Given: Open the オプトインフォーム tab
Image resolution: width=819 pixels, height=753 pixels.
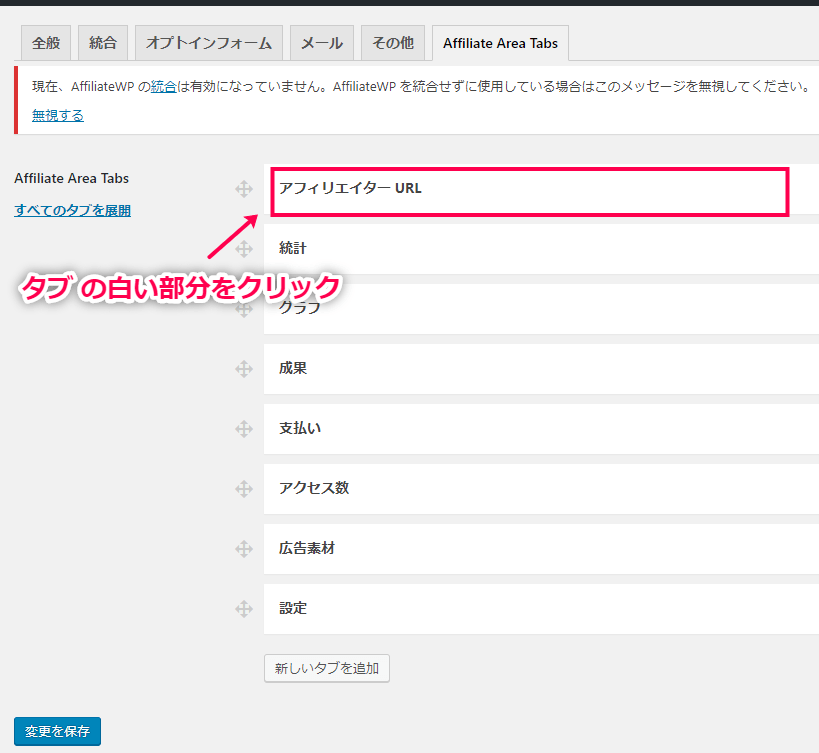Looking at the screenshot, I should click(x=209, y=43).
